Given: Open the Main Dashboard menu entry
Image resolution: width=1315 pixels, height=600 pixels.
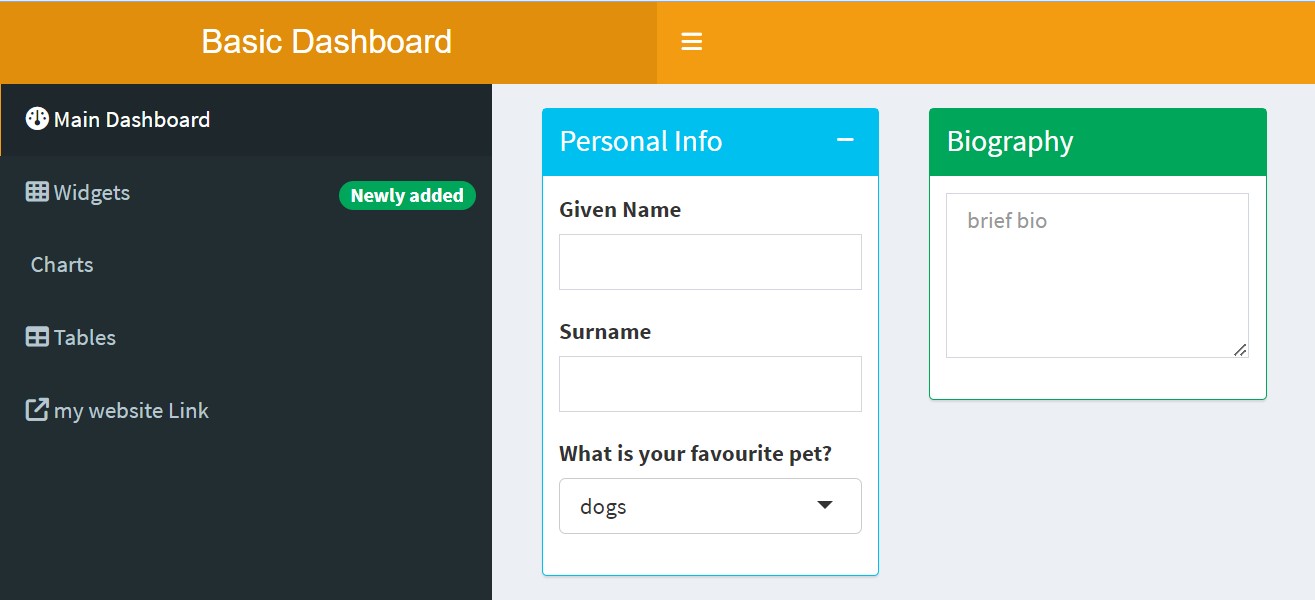Looking at the screenshot, I should click(x=133, y=118).
